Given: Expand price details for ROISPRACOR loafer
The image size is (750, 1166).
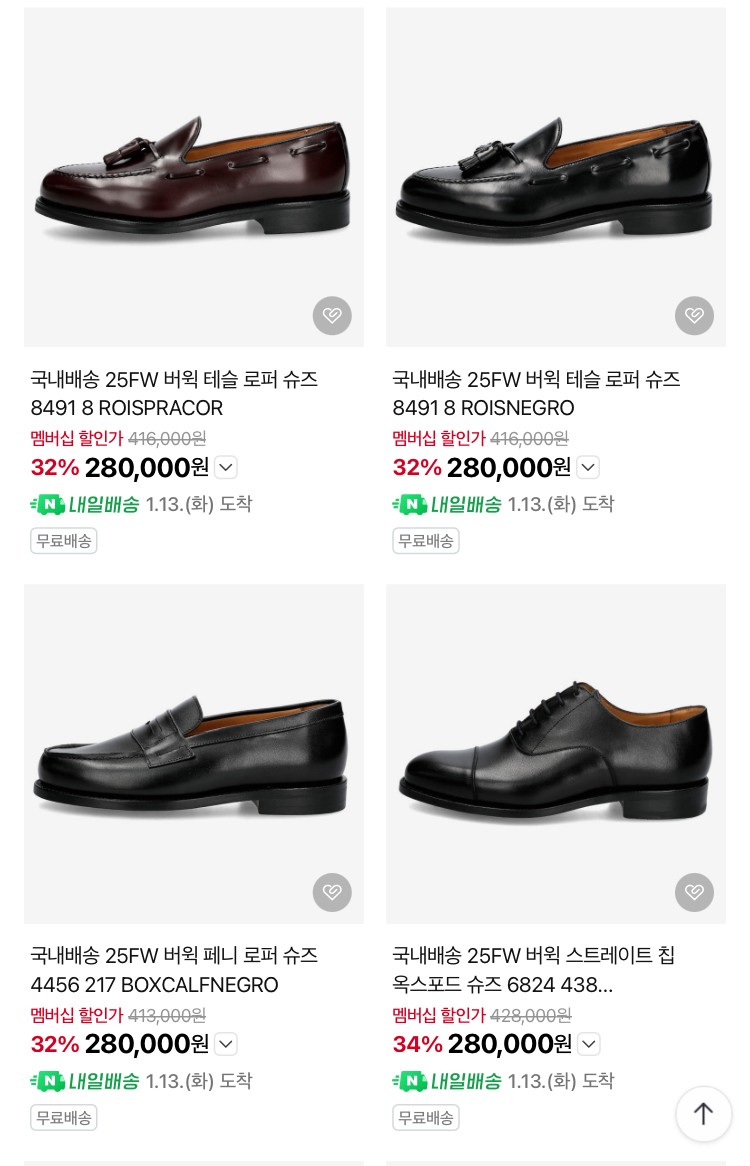Looking at the screenshot, I should coord(226,467).
